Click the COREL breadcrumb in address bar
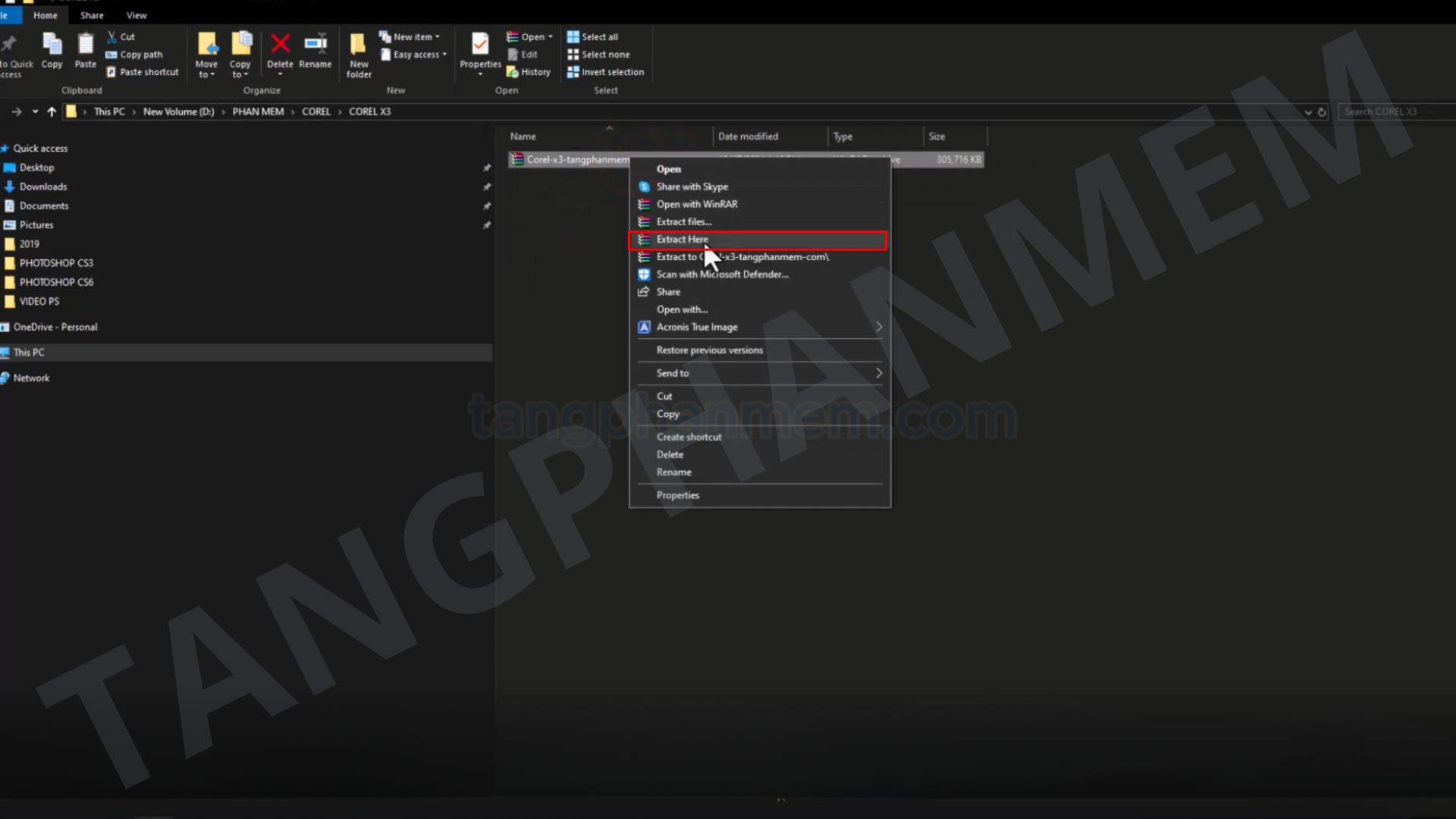The height and width of the screenshot is (819, 1456). [315, 111]
